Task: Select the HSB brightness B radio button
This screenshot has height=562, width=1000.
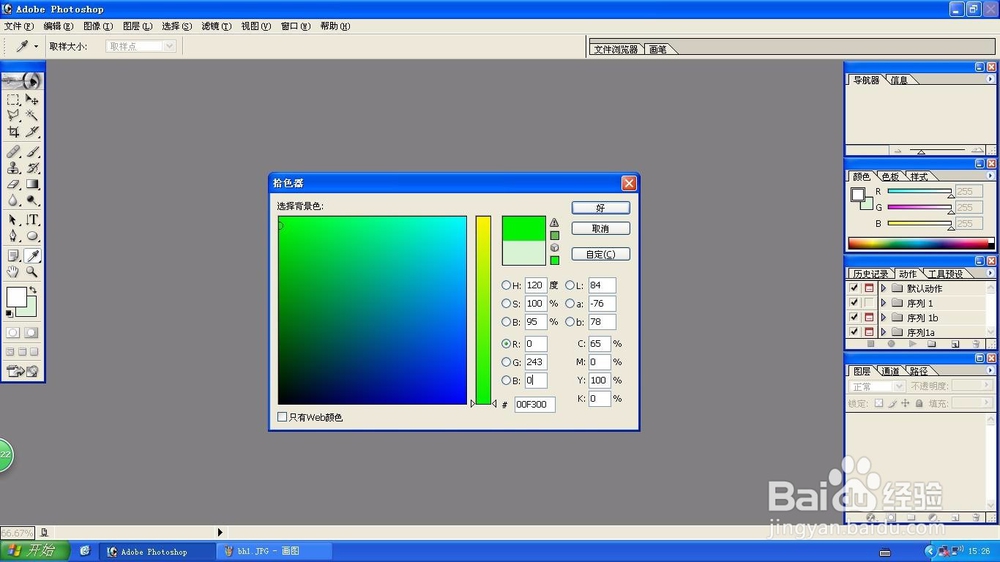Action: pos(506,322)
